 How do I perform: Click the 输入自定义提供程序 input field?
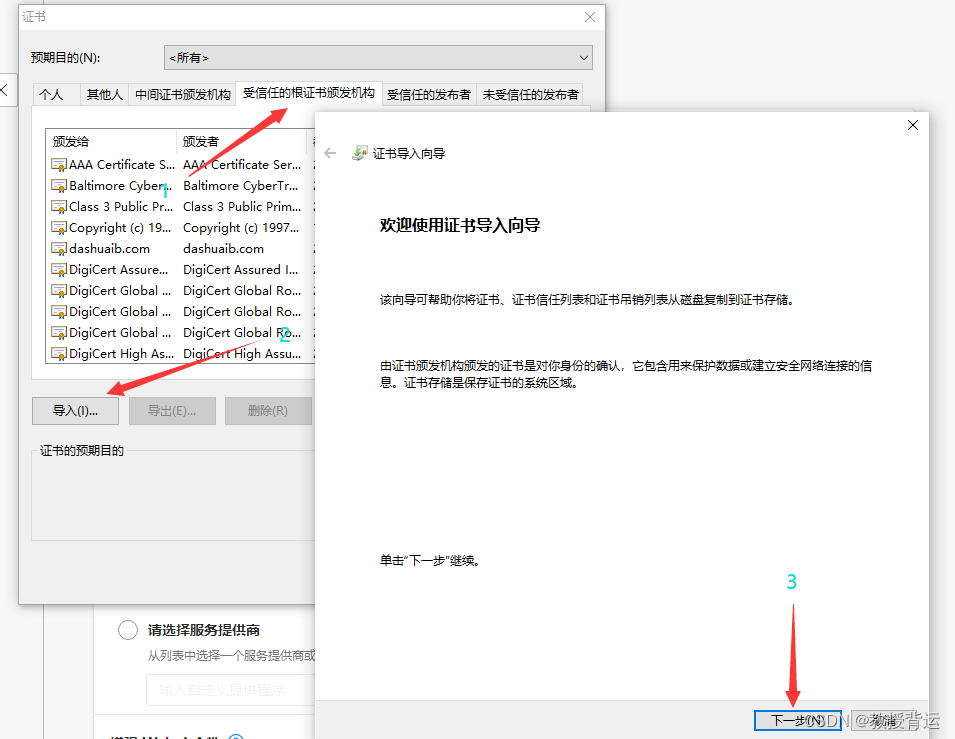[x=231, y=690]
